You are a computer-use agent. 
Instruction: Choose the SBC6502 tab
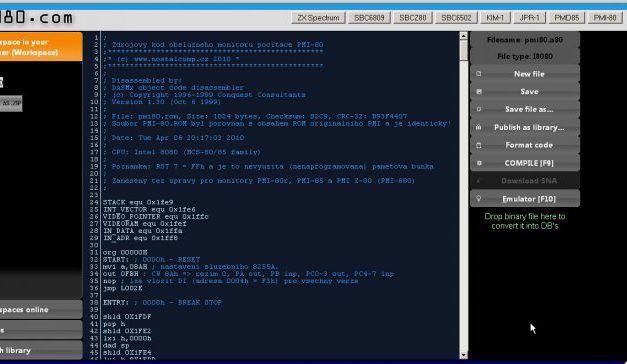coord(456,18)
